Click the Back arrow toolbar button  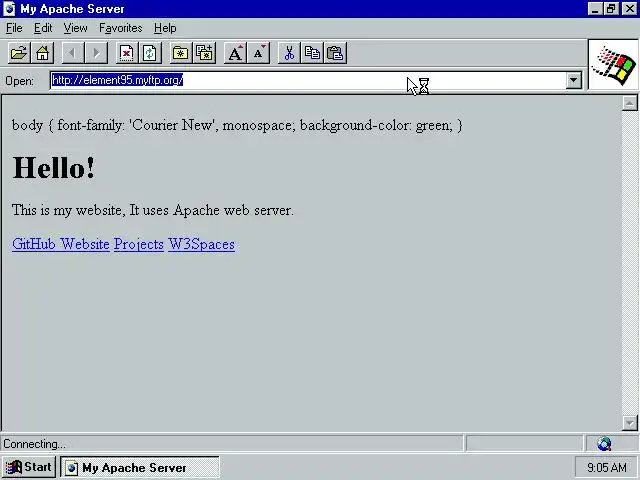pyautogui.click(x=73, y=53)
